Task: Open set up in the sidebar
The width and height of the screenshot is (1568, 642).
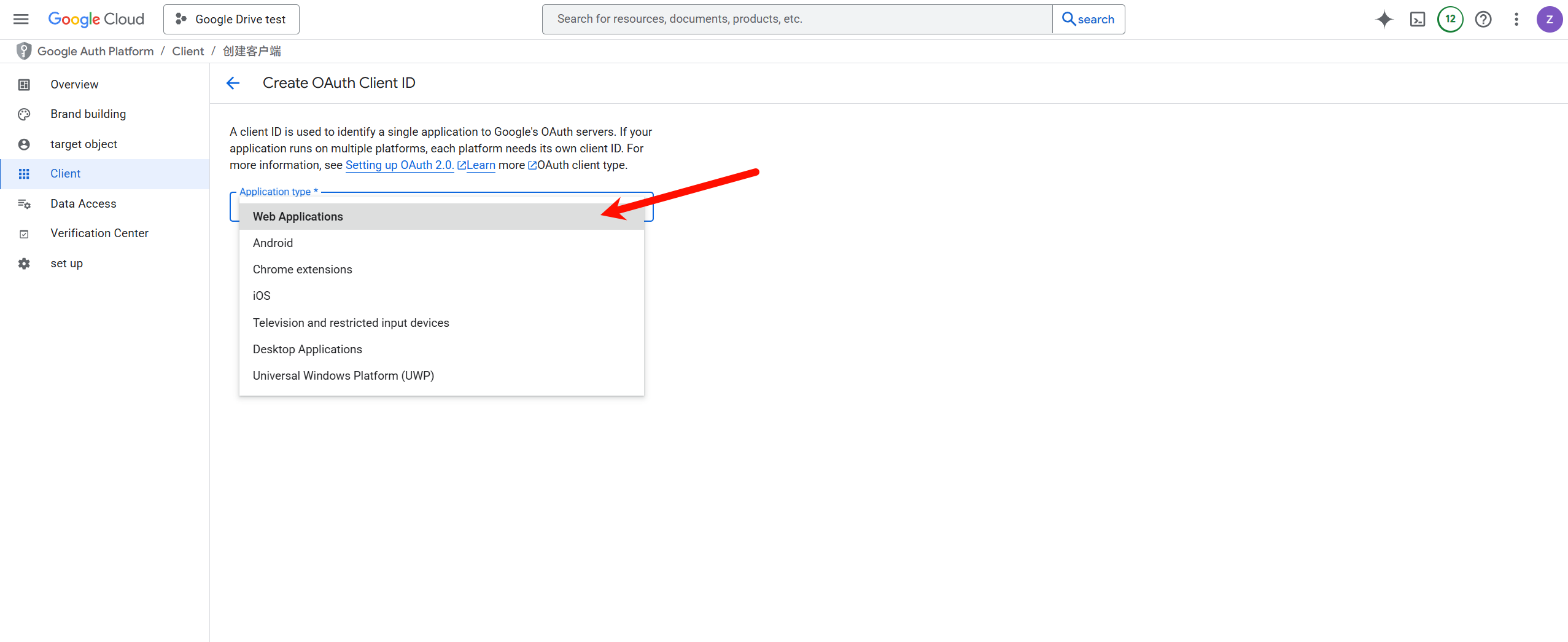Action: pos(105,264)
